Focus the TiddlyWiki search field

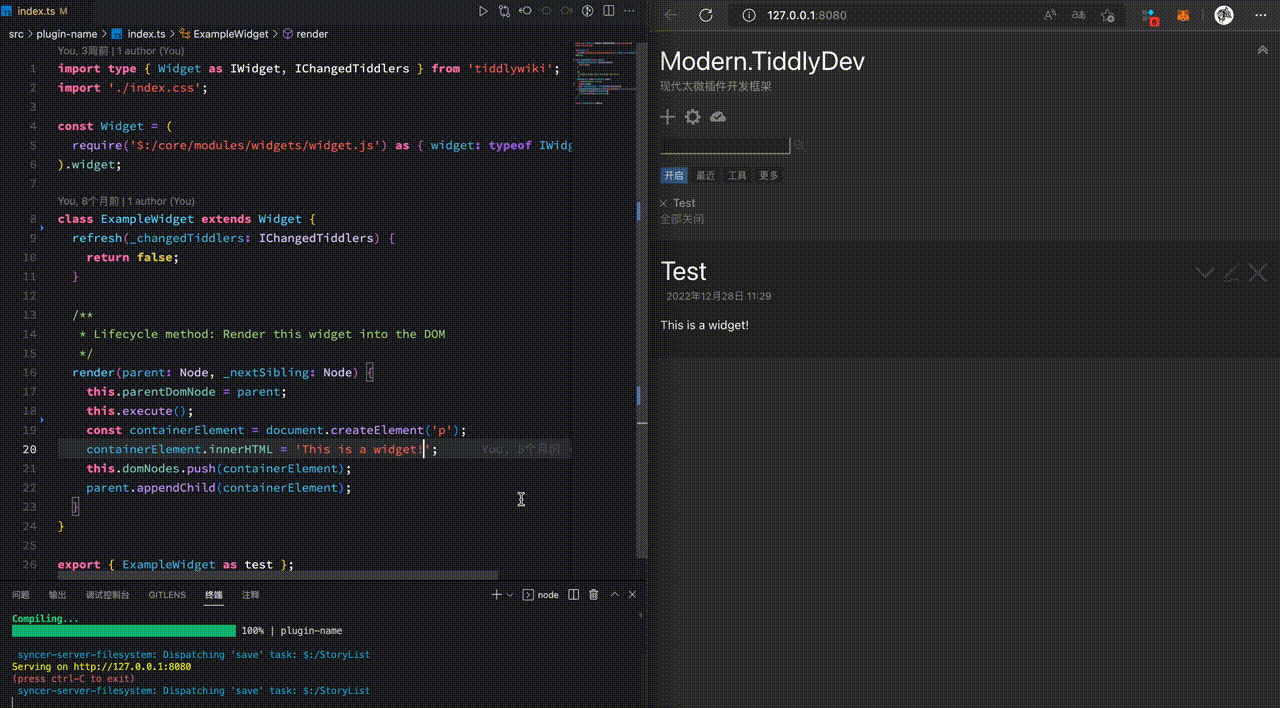[x=725, y=146]
